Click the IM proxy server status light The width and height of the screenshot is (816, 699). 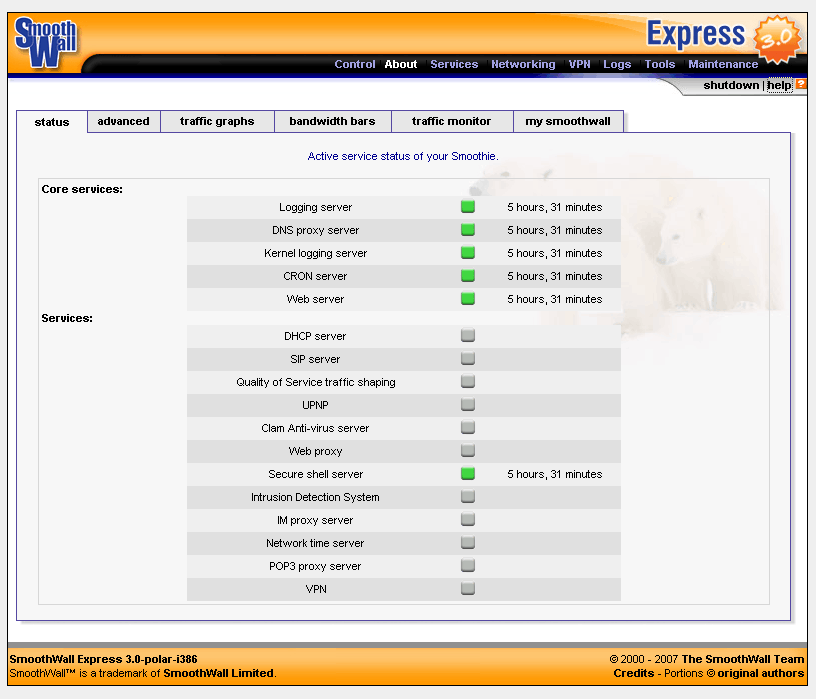pos(468,519)
